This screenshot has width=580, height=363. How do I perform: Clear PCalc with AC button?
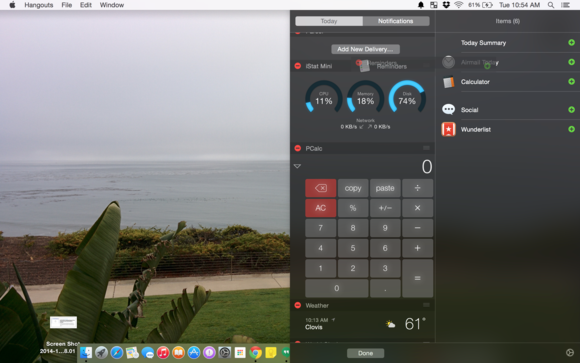321,208
